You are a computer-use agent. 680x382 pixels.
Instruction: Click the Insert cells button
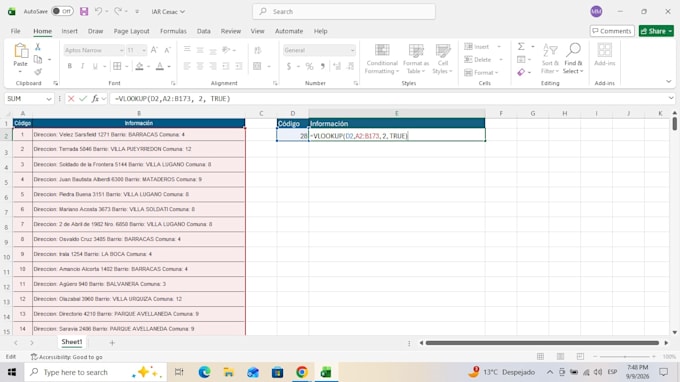tap(477, 47)
